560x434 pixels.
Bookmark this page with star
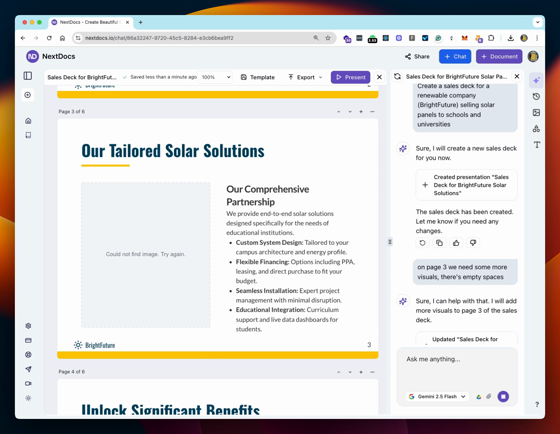click(x=328, y=38)
